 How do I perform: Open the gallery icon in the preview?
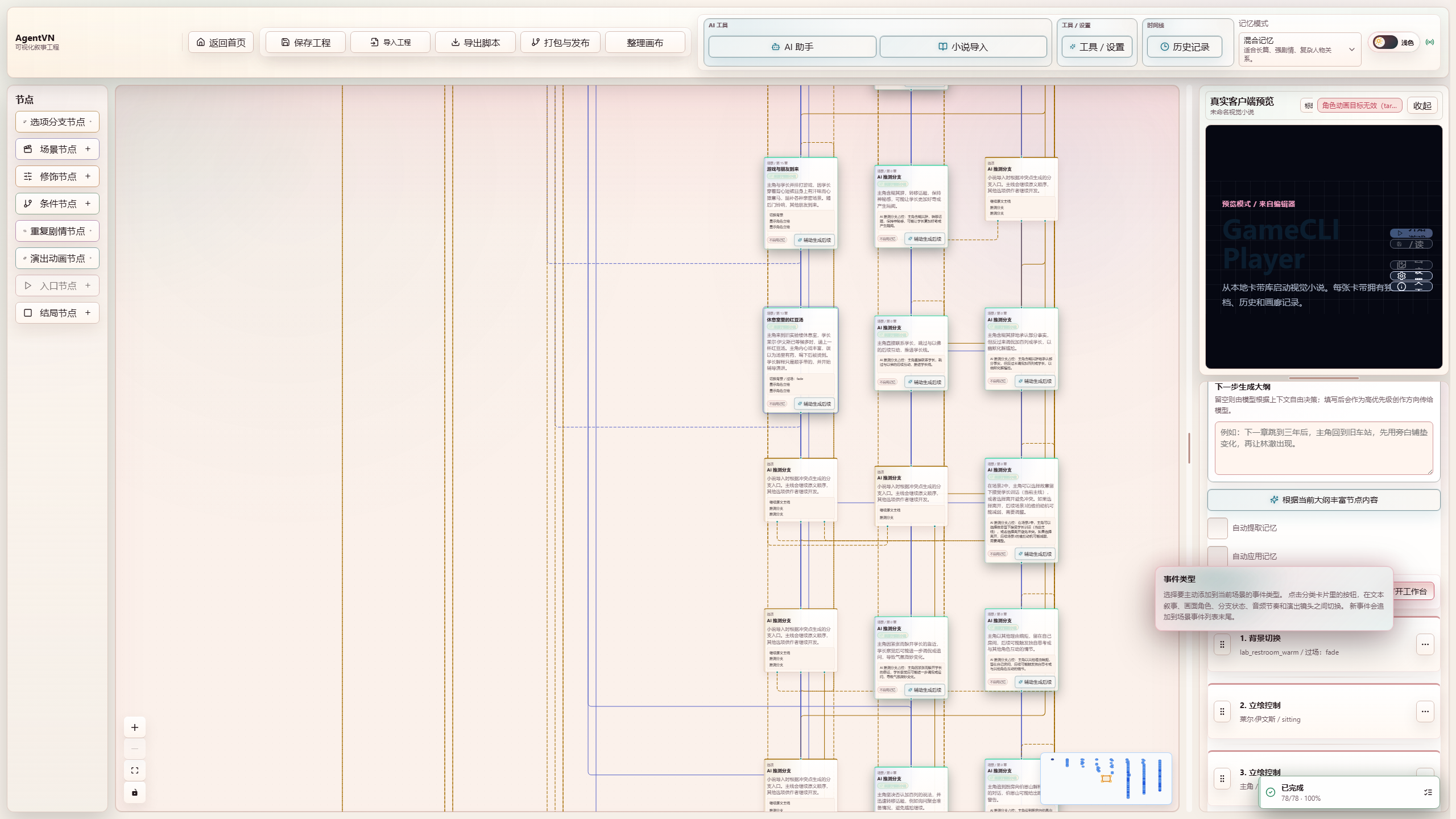[1411, 264]
